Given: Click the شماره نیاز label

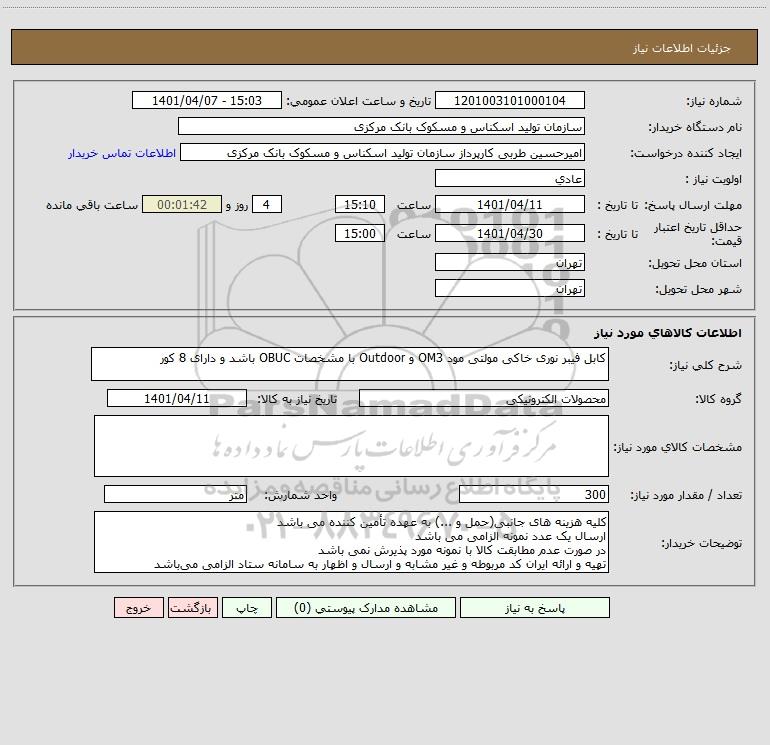Looking at the screenshot, I should click(714, 101).
